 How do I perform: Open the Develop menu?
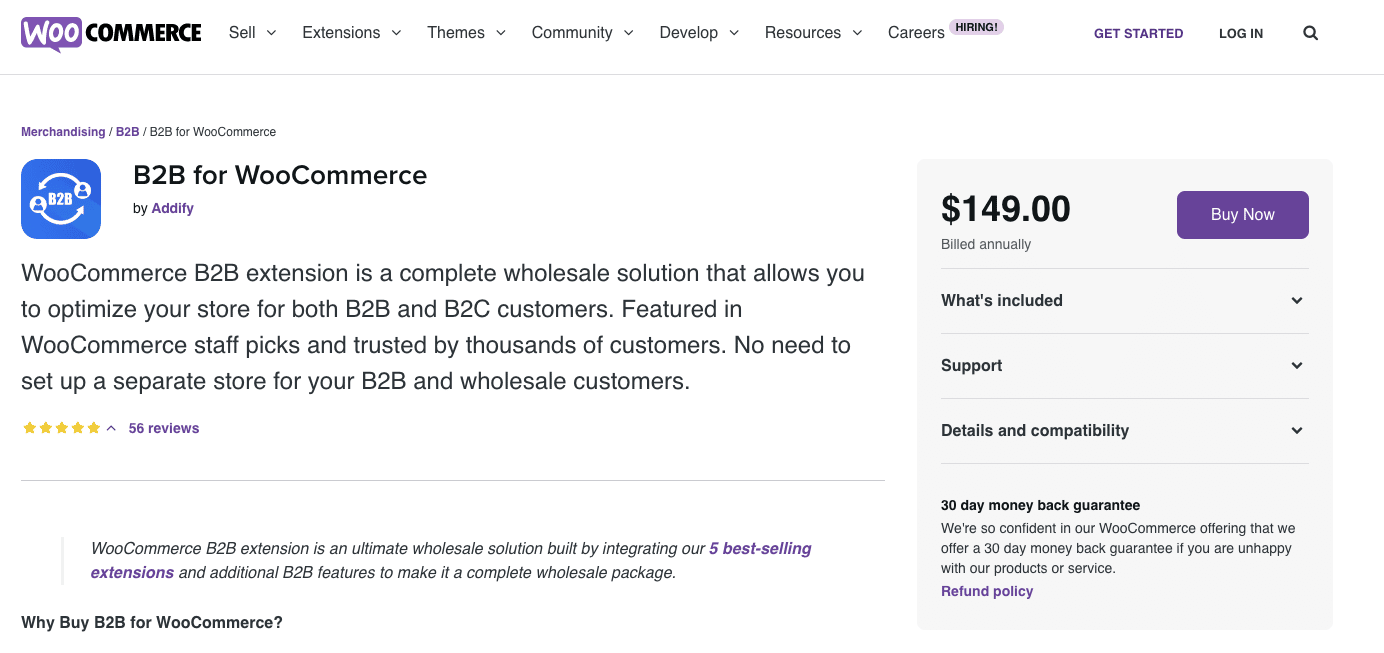click(699, 33)
